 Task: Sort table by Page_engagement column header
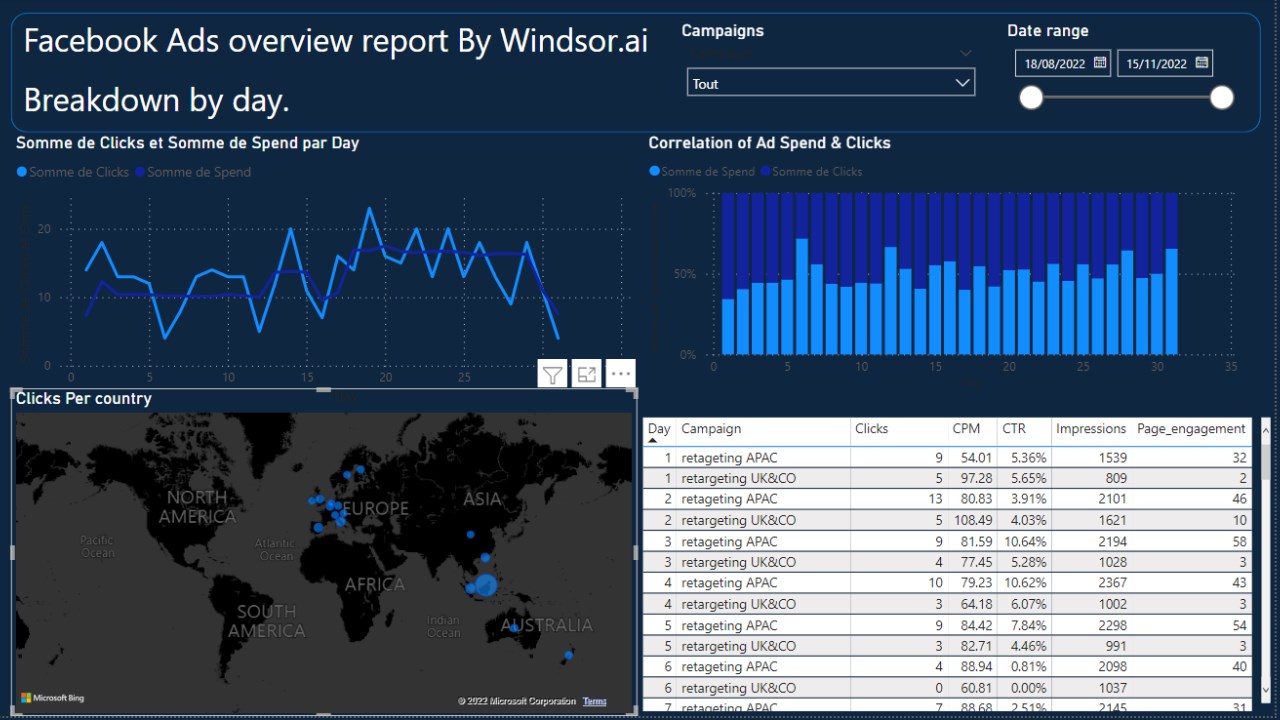(1191, 429)
